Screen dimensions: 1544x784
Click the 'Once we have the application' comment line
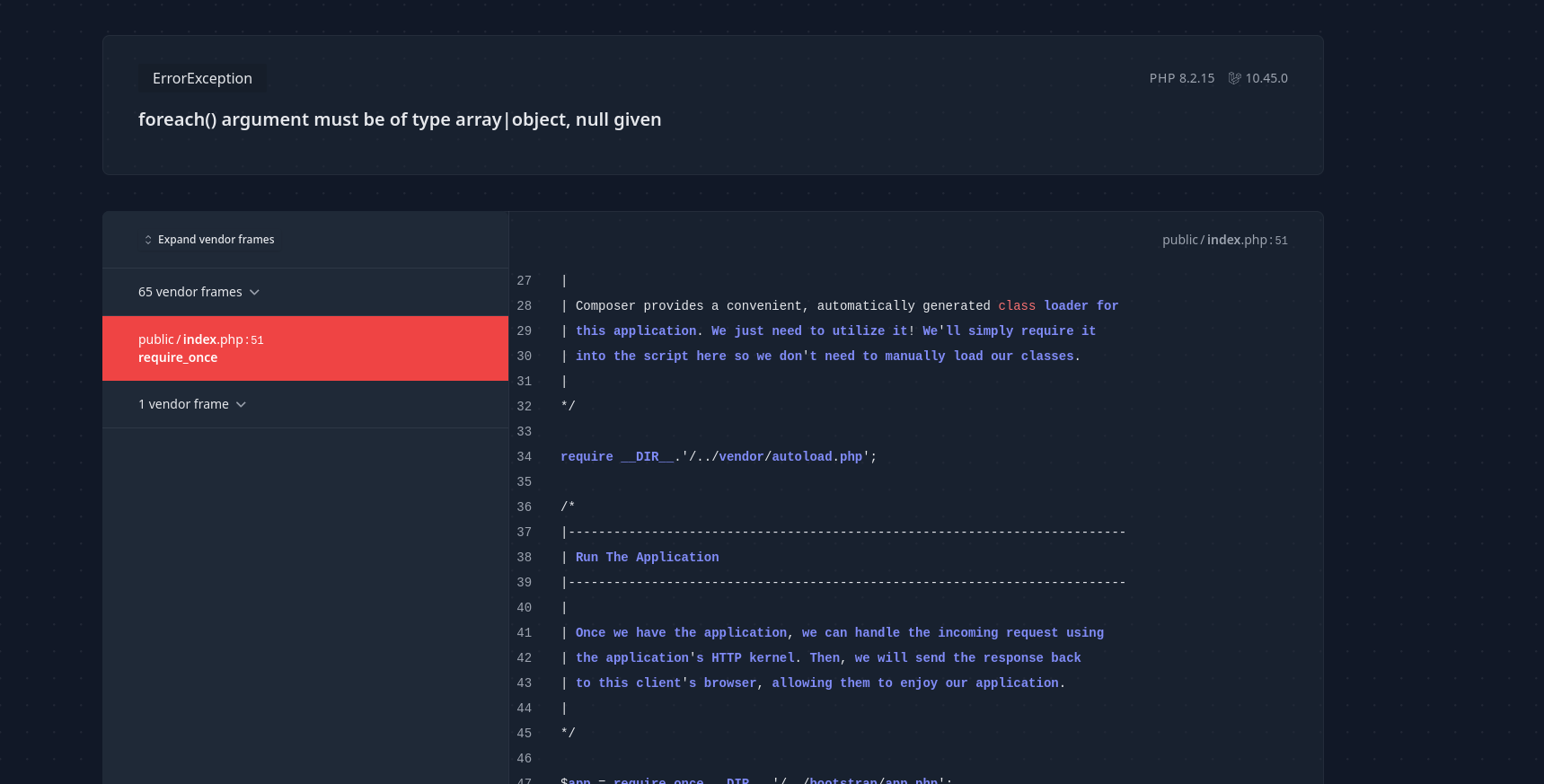833,633
